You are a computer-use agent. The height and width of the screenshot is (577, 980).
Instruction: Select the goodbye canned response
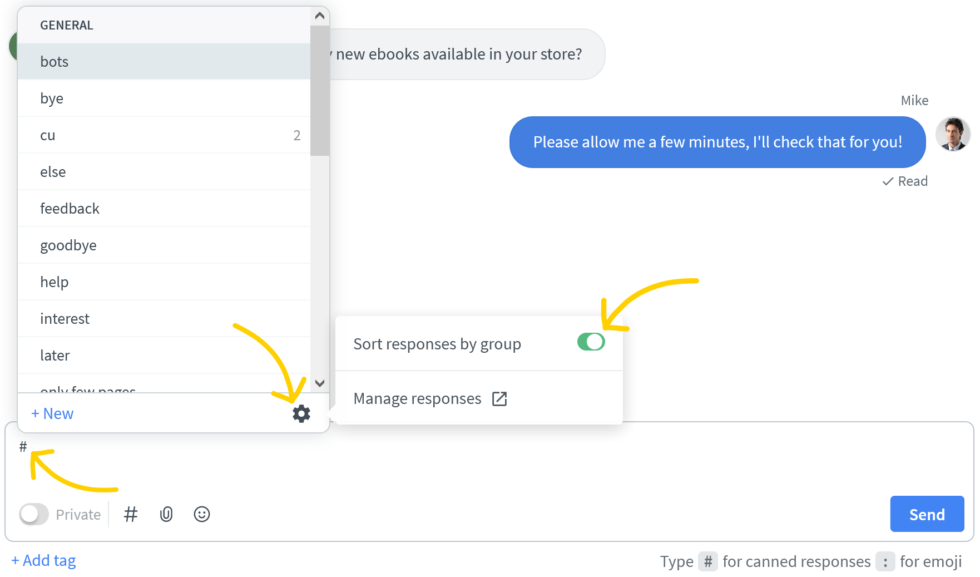[67, 245]
